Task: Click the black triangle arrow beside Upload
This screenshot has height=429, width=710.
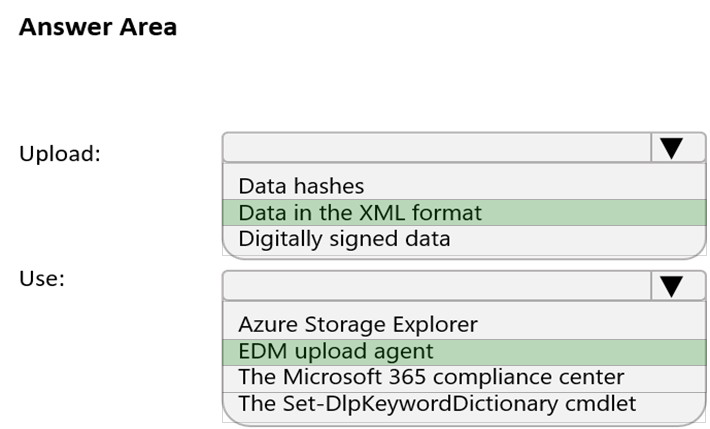Action: pos(671,149)
